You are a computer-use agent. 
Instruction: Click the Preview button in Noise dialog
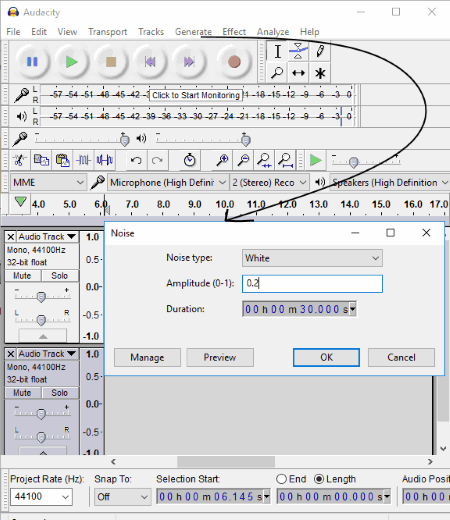click(220, 358)
